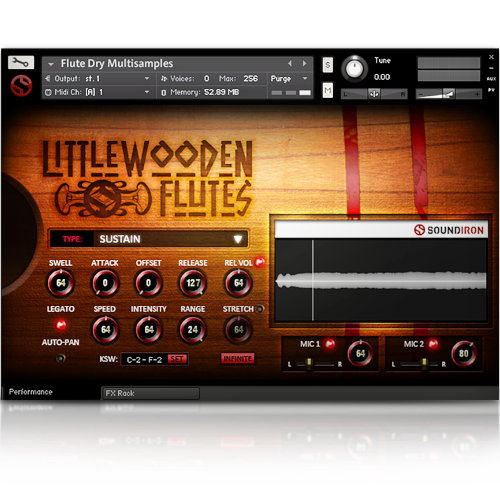The height and width of the screenshot is (500, 500).
Task: Click the Swell knob
Action: pyautogui.click(x=61, y=283)
